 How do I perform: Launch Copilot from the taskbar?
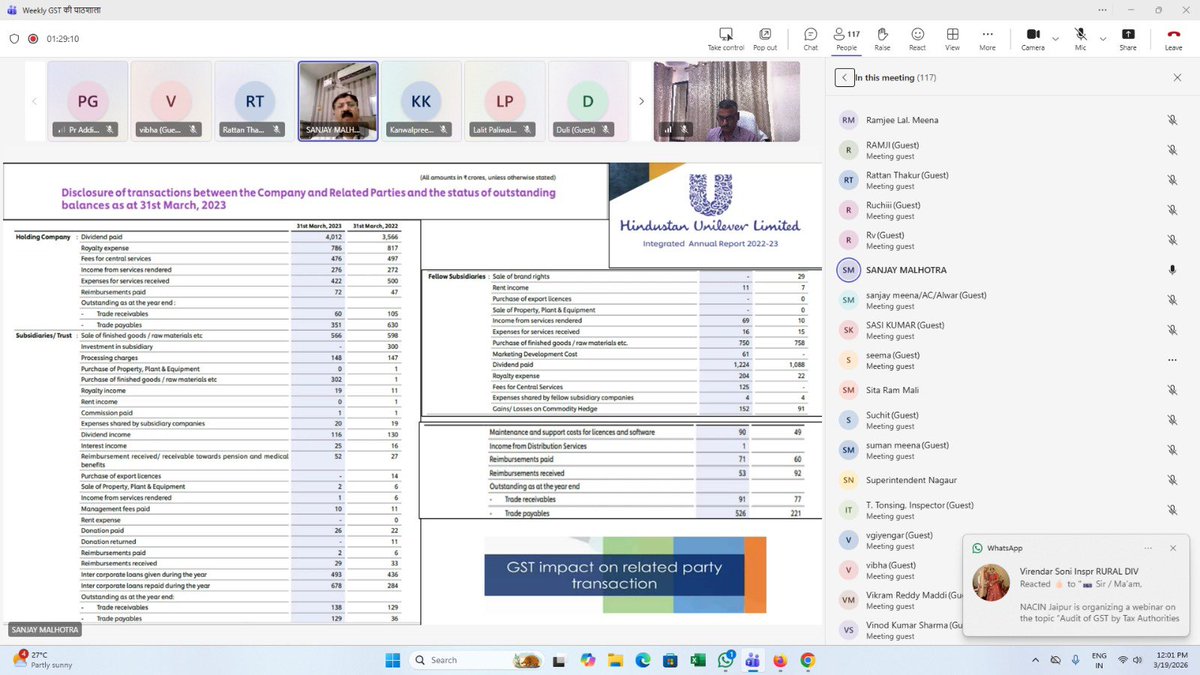click(x=587, y=660)
